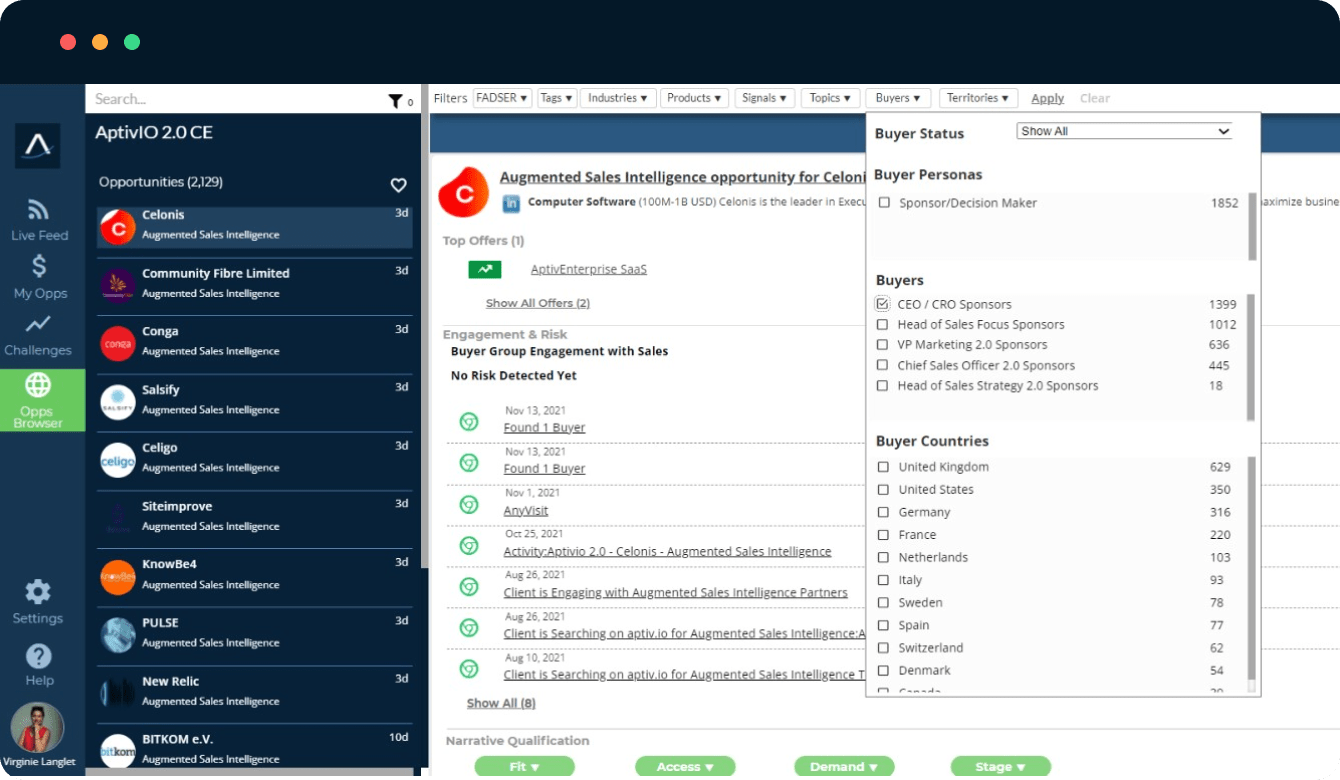Viewport: 1340px width, 780px height.
Task: Click the Apply filters link
Action: 1047,98
